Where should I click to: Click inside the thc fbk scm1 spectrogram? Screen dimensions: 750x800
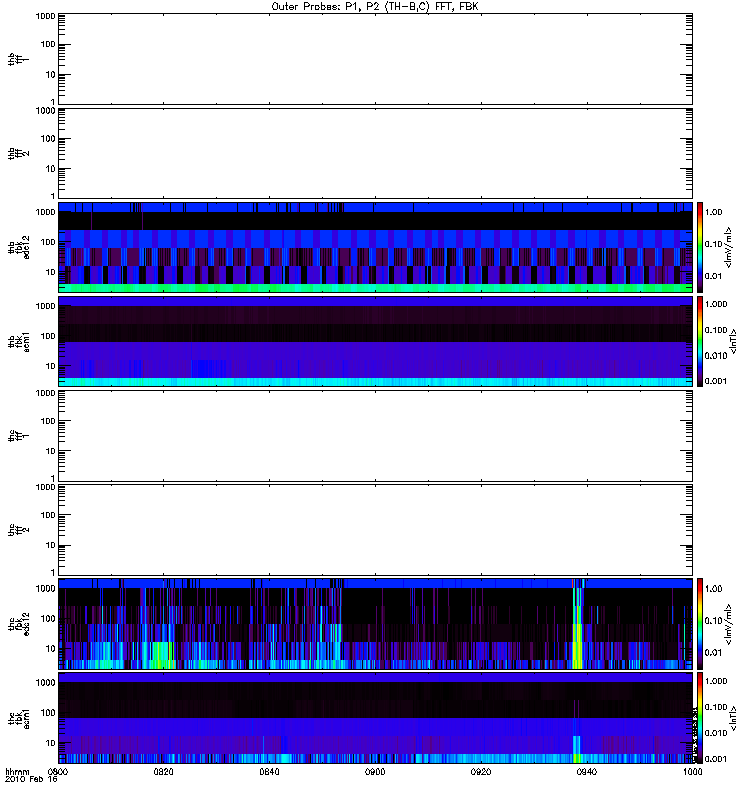375,718
